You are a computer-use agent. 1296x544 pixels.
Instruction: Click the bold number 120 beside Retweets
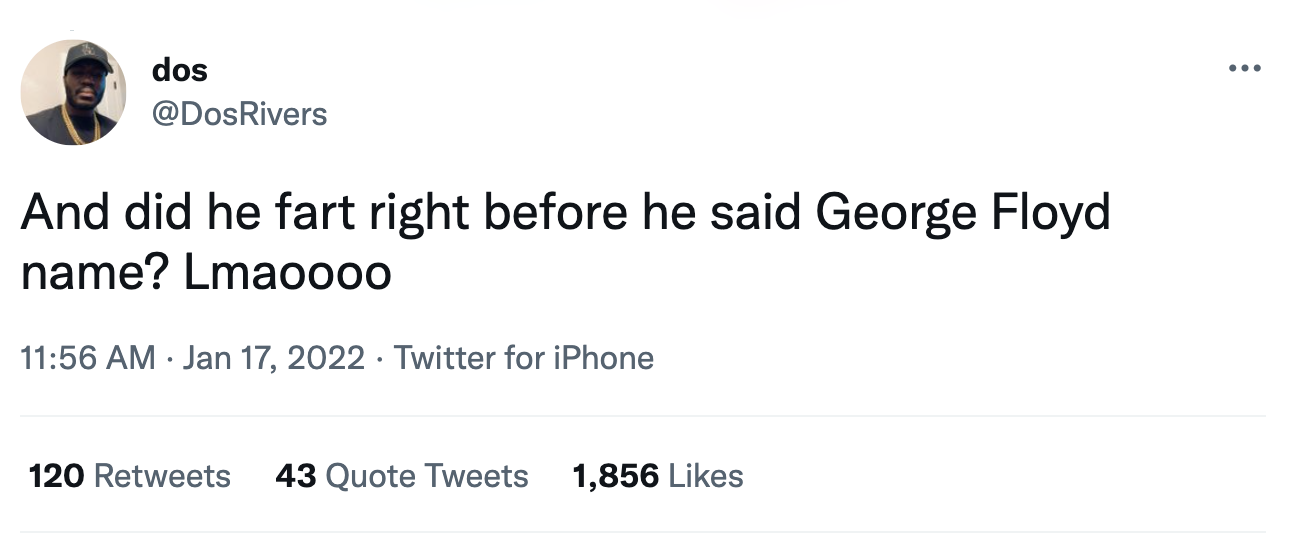click(x=56, y=476)
